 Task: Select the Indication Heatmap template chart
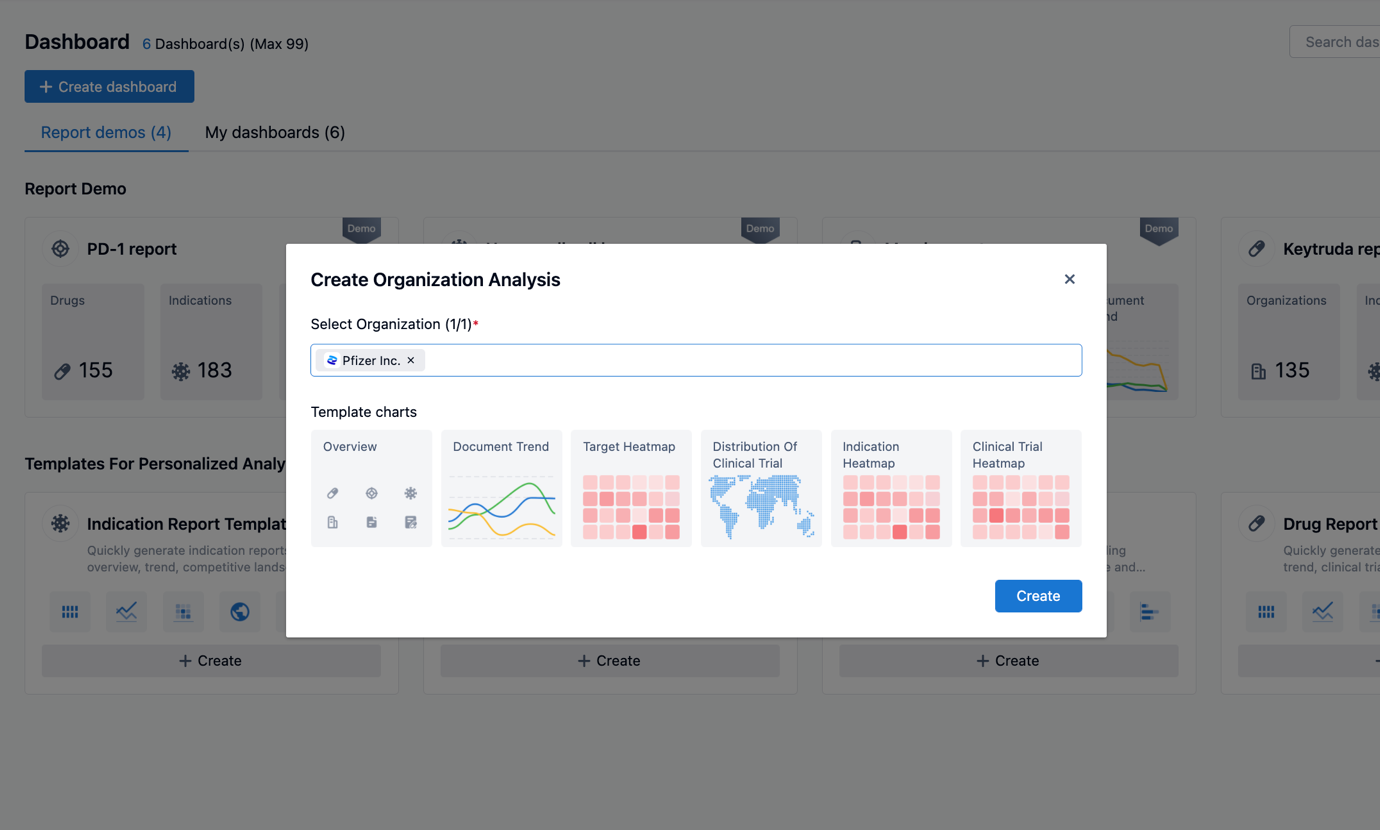[x=891, y=488]
